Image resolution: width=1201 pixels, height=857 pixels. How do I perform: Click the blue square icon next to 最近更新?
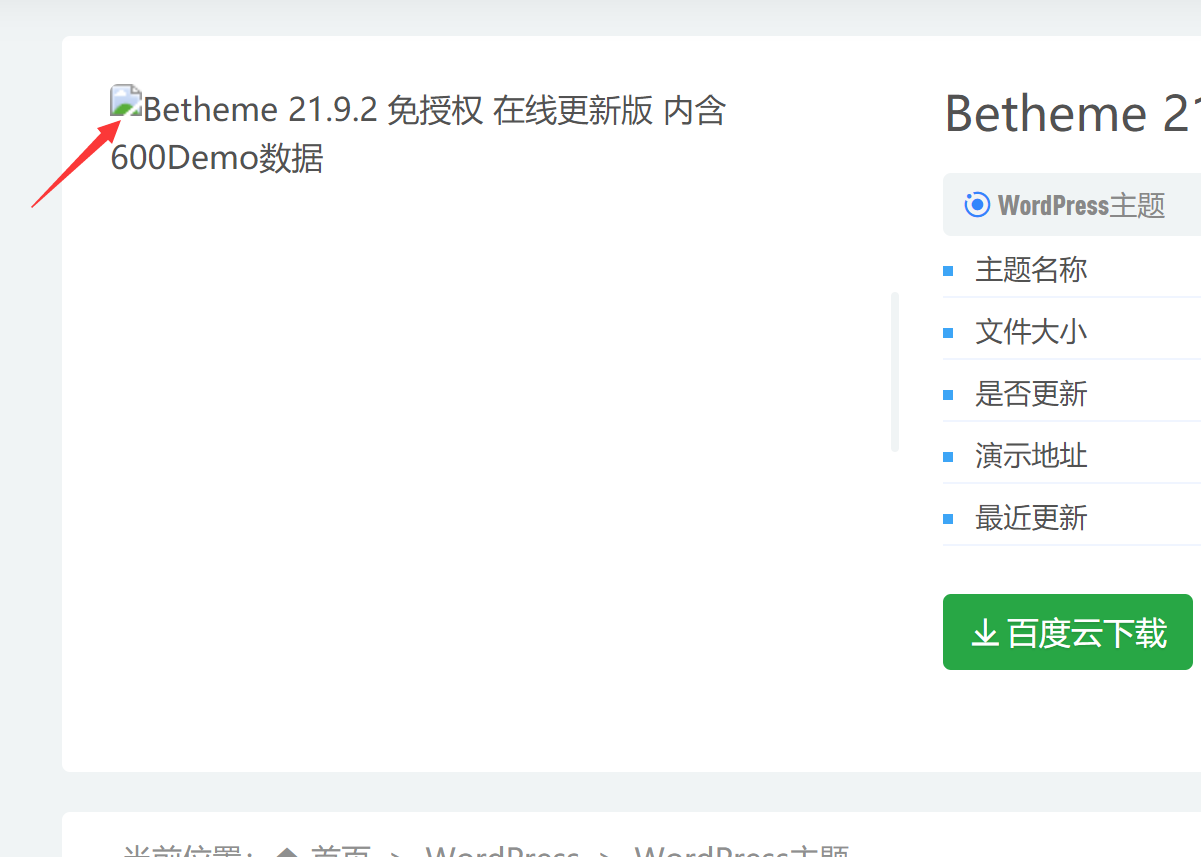(948, 518)
